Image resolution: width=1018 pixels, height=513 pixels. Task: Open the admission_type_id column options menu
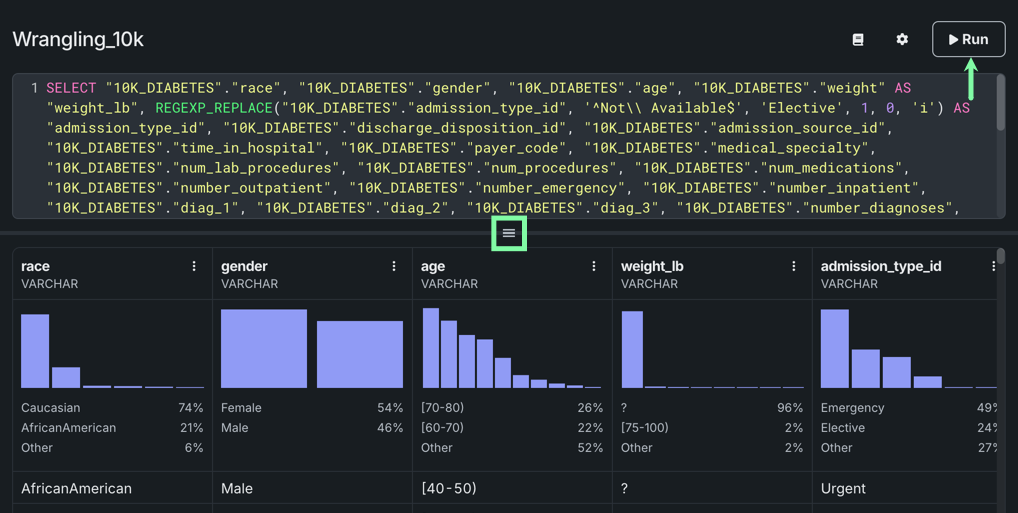993,266
